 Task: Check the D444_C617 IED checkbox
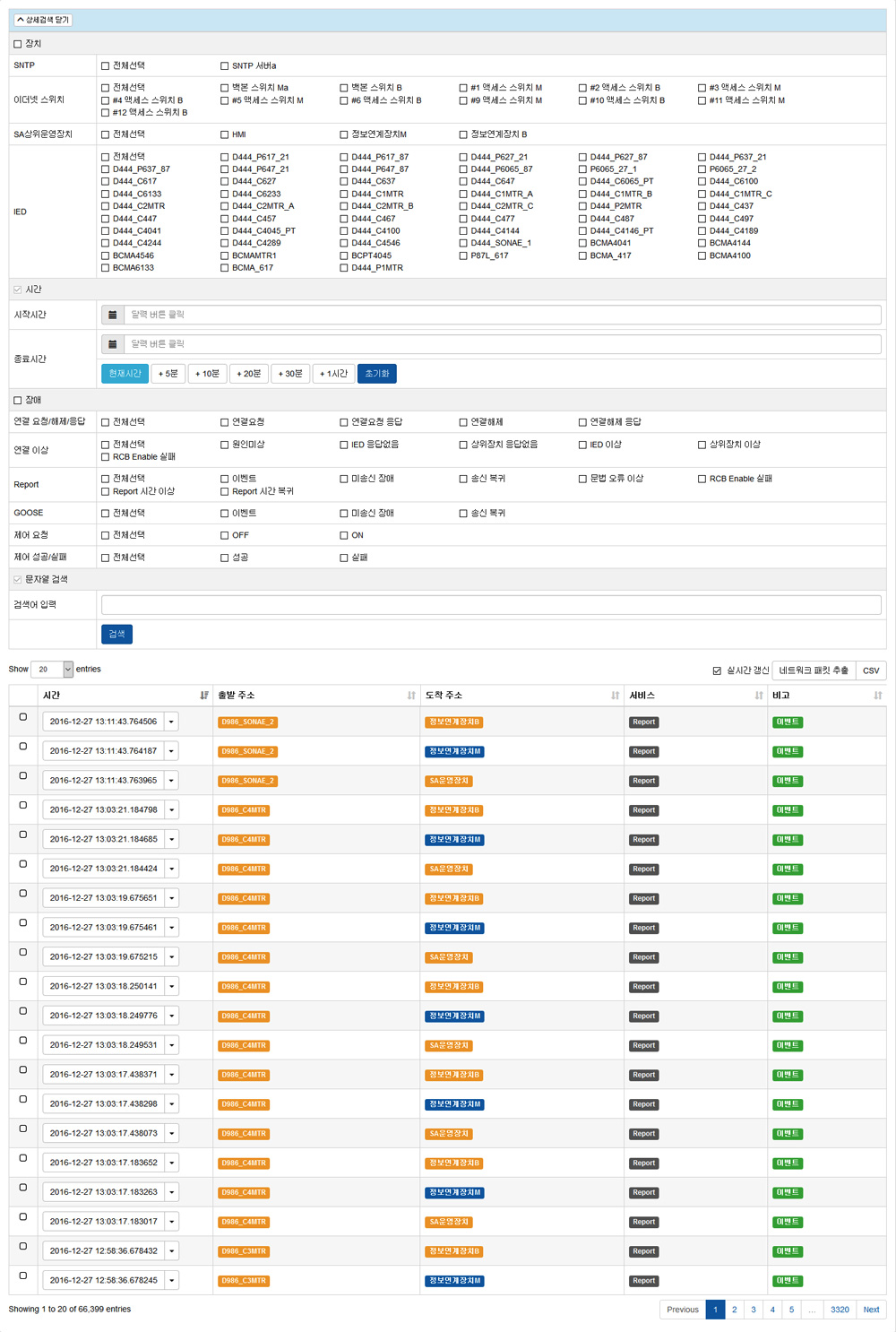[x=106, y=181]
